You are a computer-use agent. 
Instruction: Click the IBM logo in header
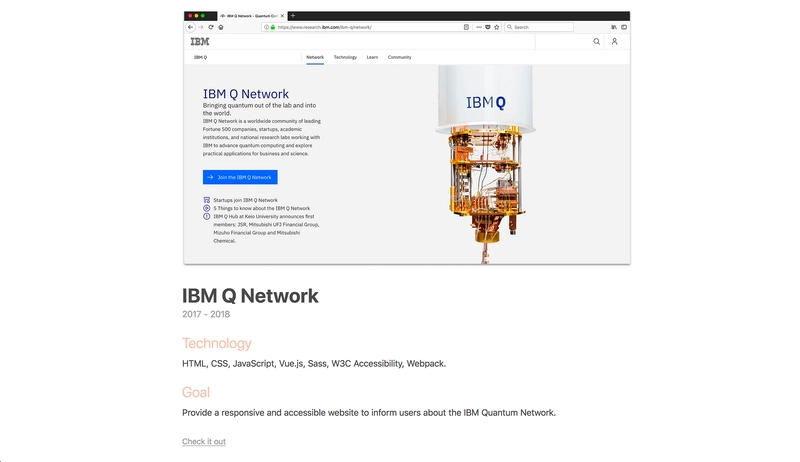(199, 41)
